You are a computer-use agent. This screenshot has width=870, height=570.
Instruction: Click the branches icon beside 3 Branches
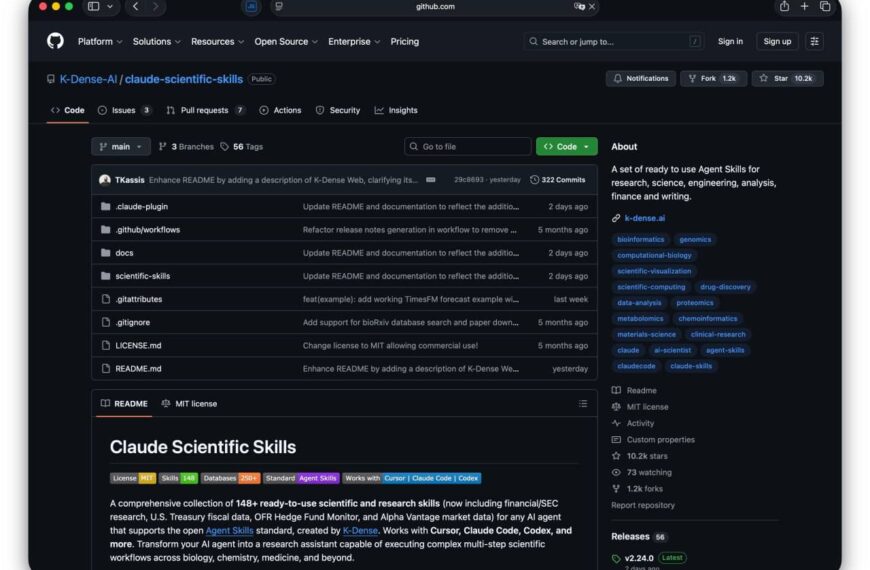pos(162,147)
